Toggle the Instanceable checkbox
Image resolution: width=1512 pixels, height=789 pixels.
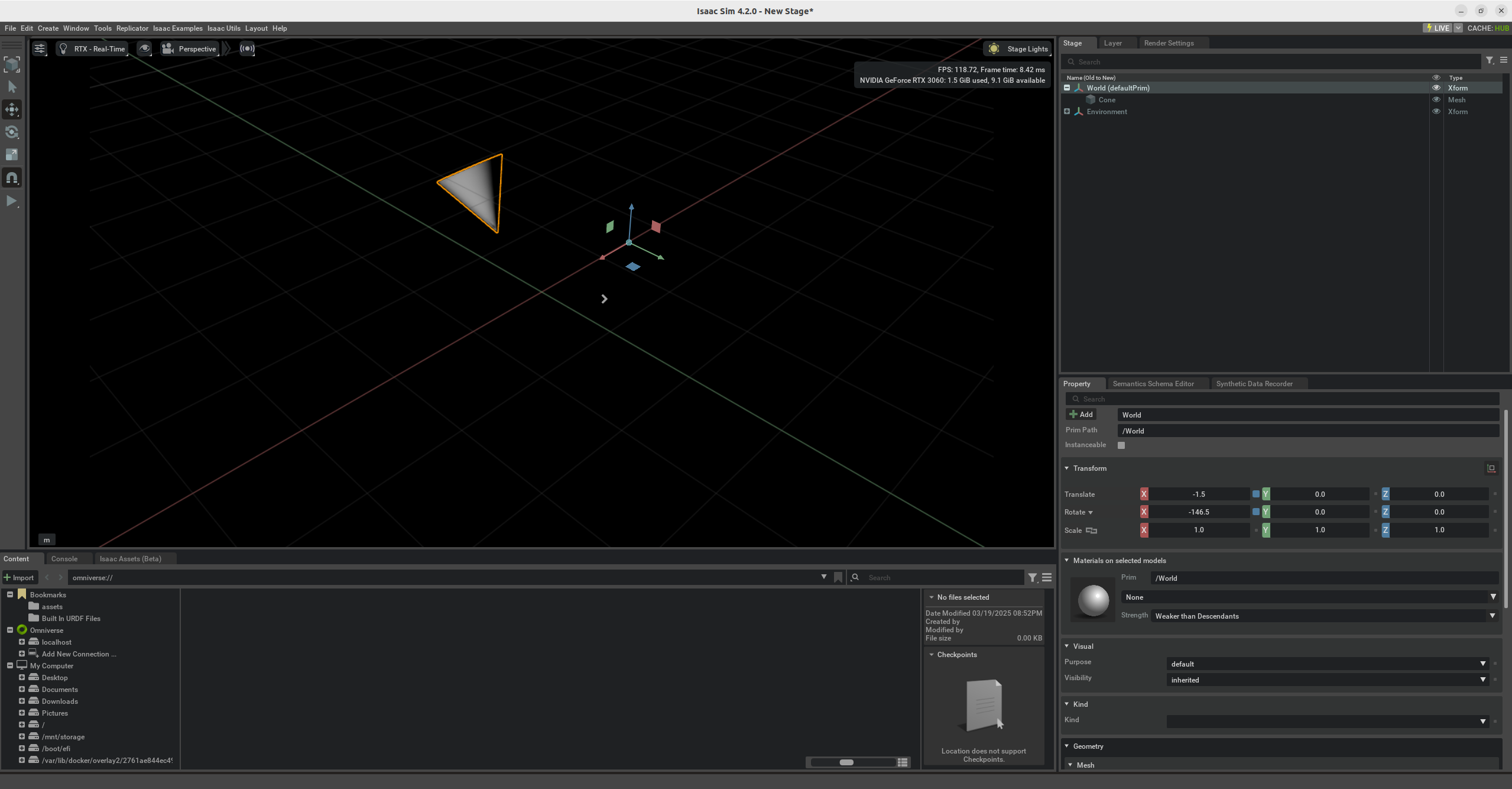pos(1121,445)
